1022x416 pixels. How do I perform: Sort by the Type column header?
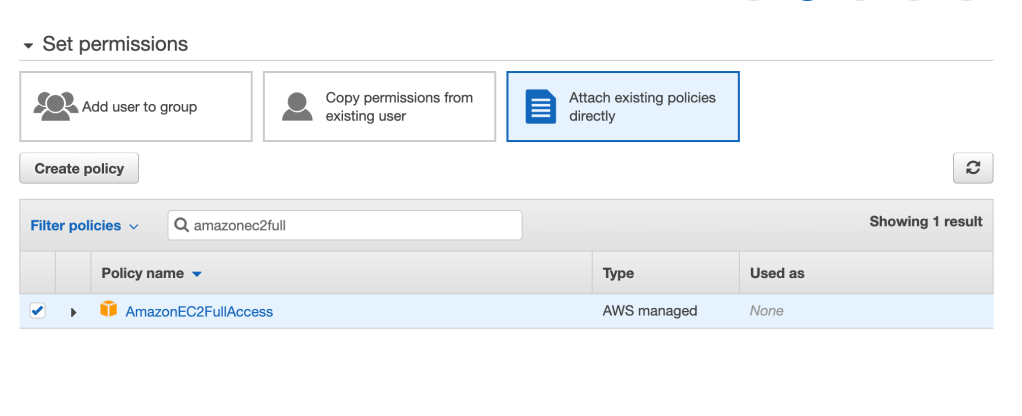[618, 273]
